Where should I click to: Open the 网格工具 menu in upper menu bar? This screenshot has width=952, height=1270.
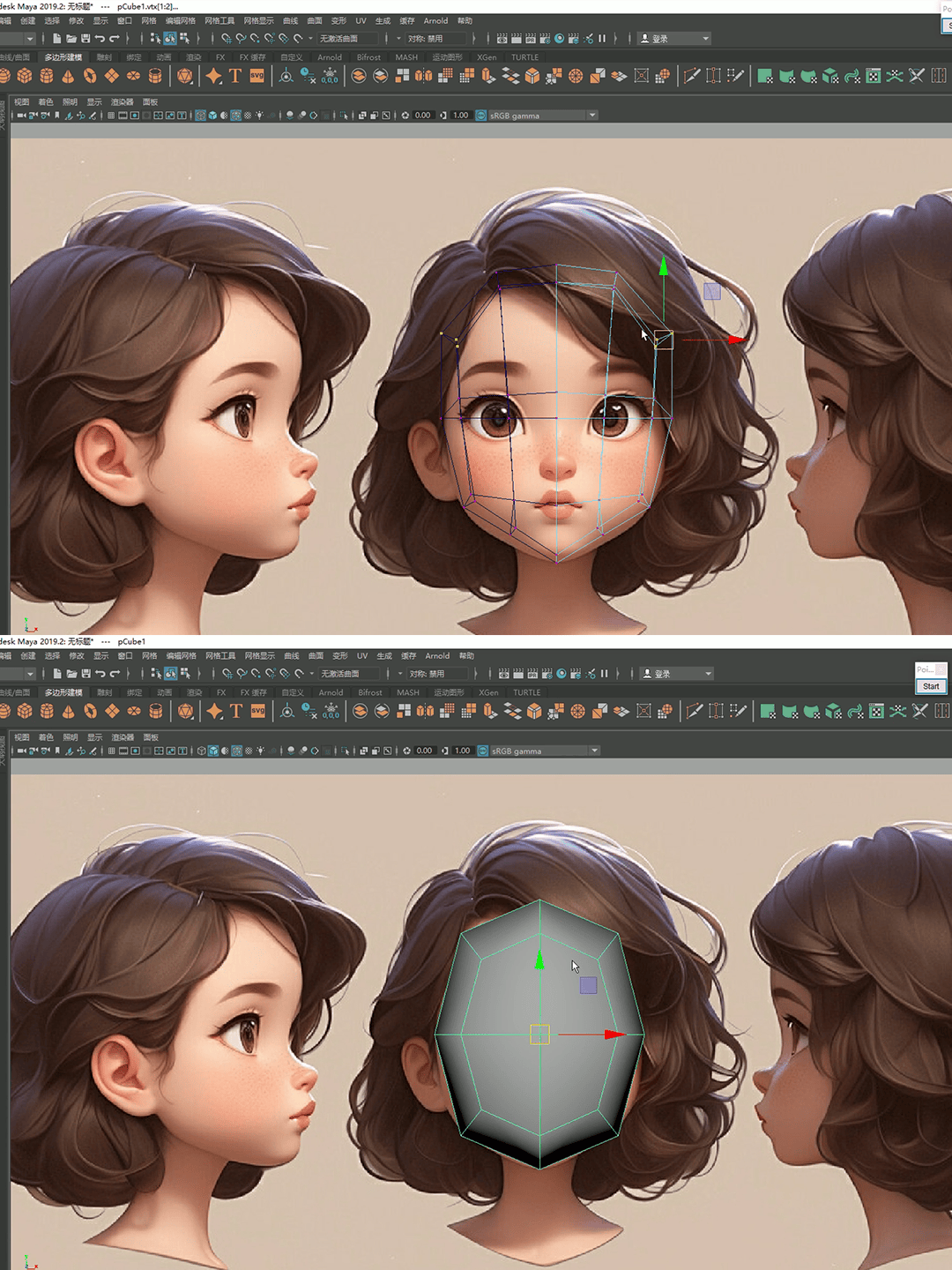click(219, 20)
